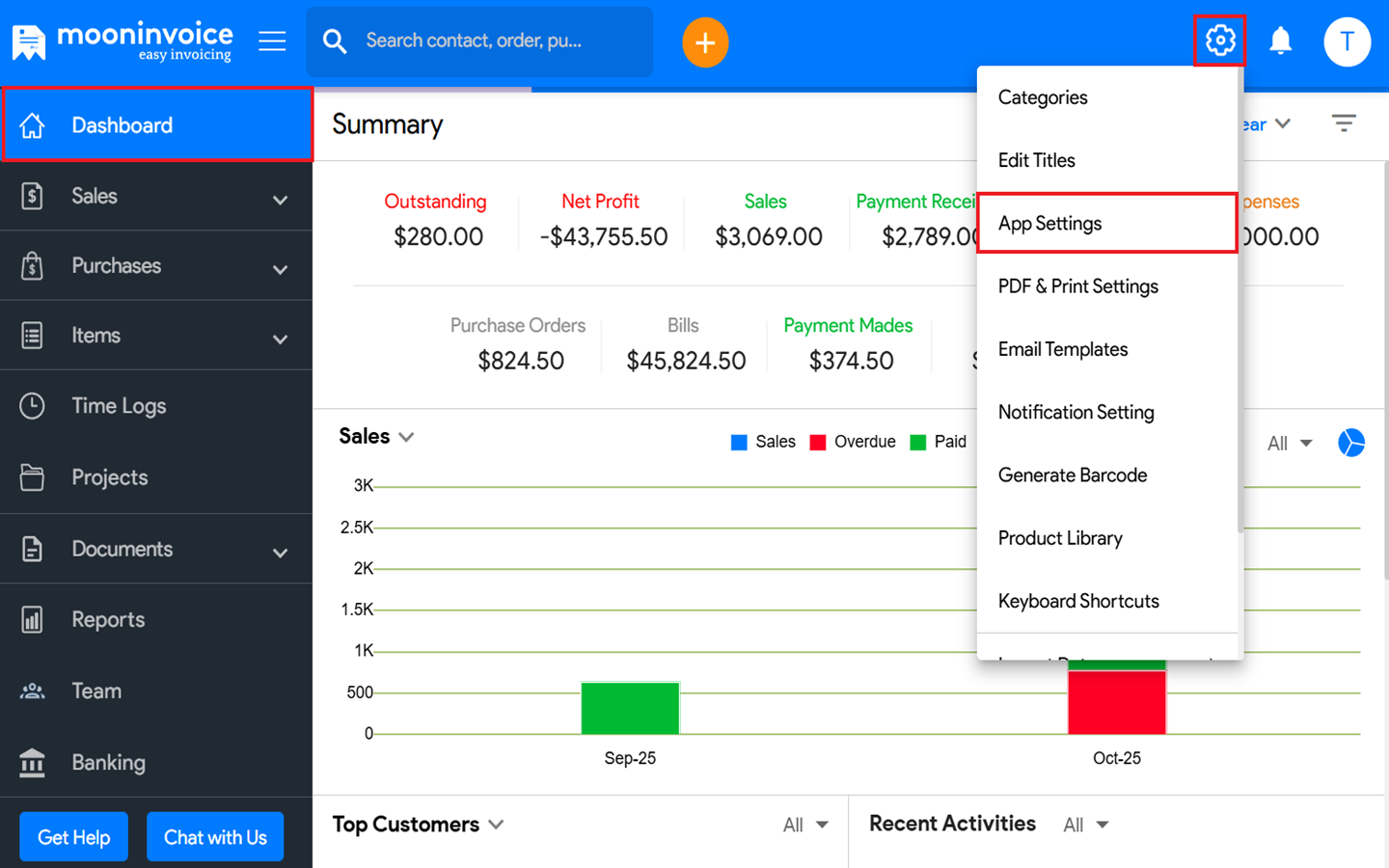Viewport: 1389px width, 868px height.
Task: Expand the Purchases sidebar section
Action: coord(156,266)
